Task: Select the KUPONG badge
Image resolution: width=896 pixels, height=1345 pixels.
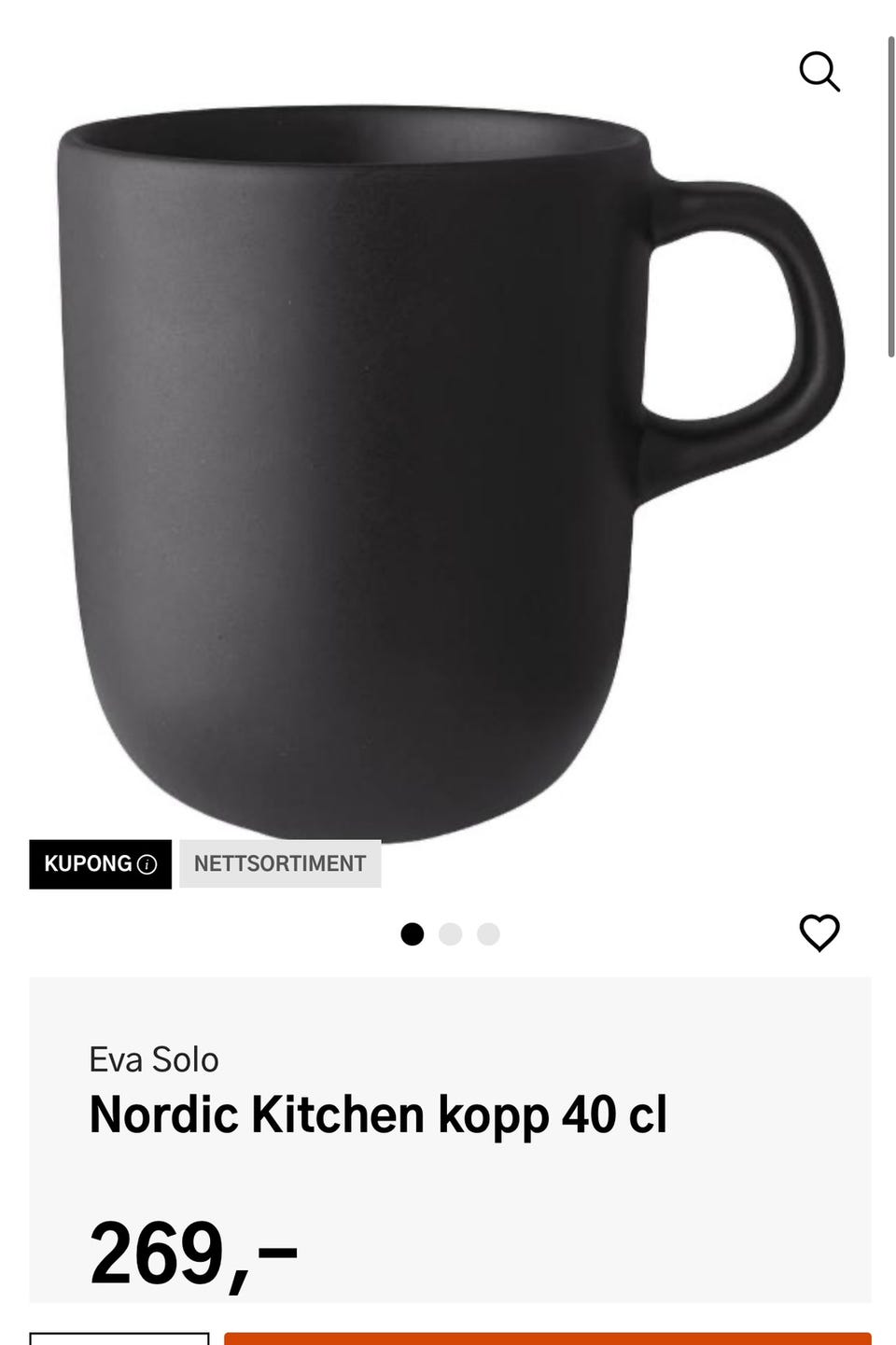Action: [100, 864]
